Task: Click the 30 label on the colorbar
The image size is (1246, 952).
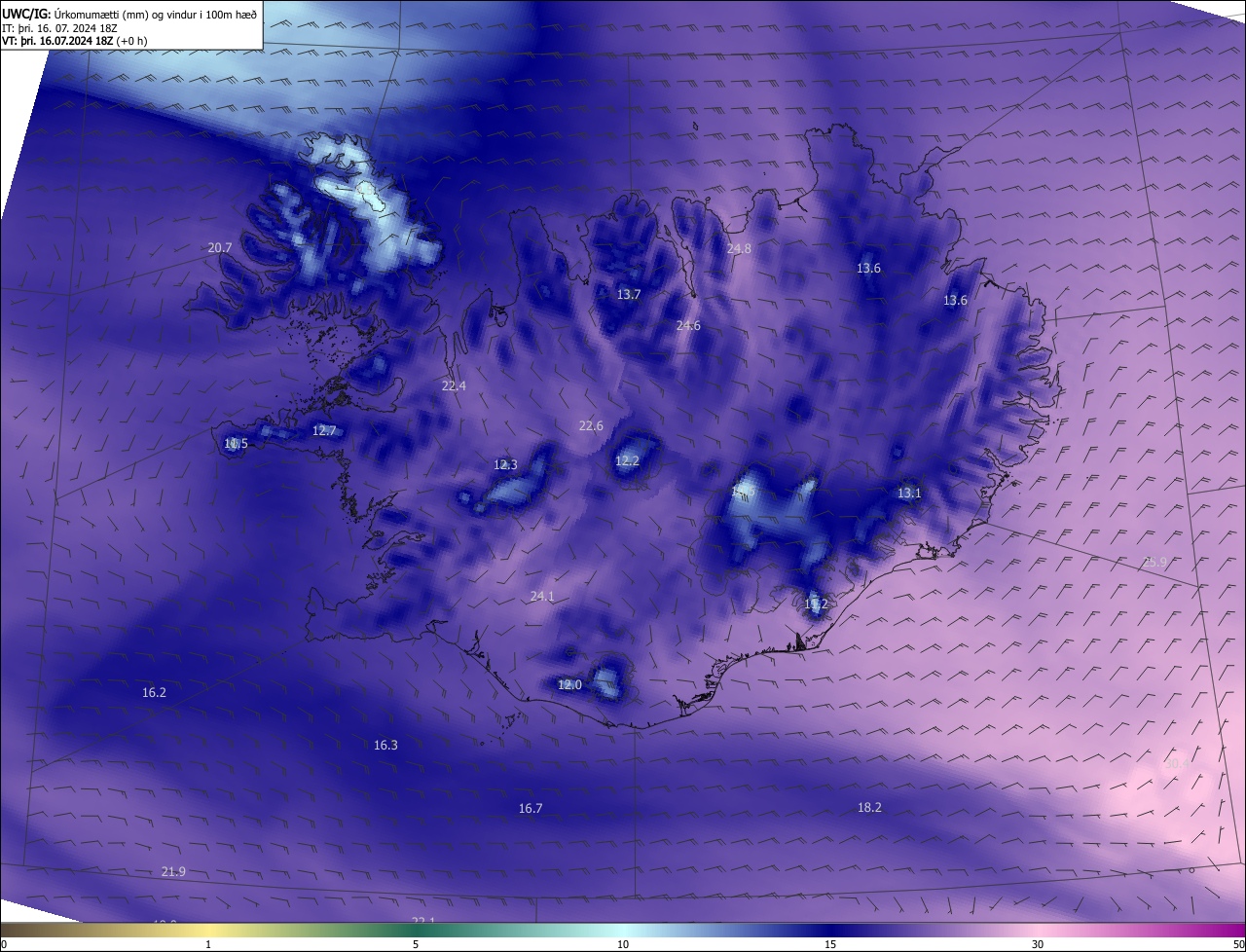Action: [1038, 945]
